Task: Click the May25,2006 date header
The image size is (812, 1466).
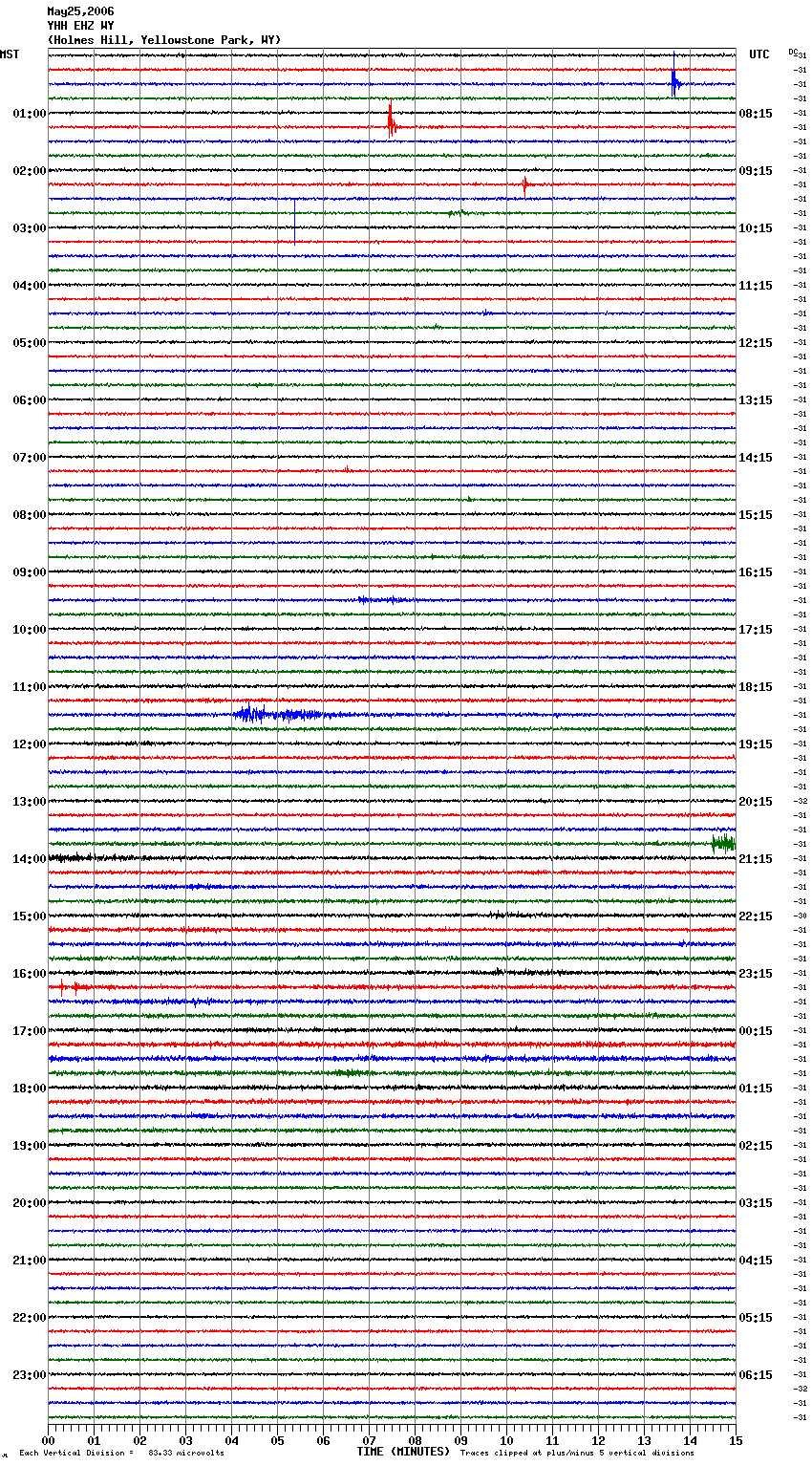Action: point(80,11)
